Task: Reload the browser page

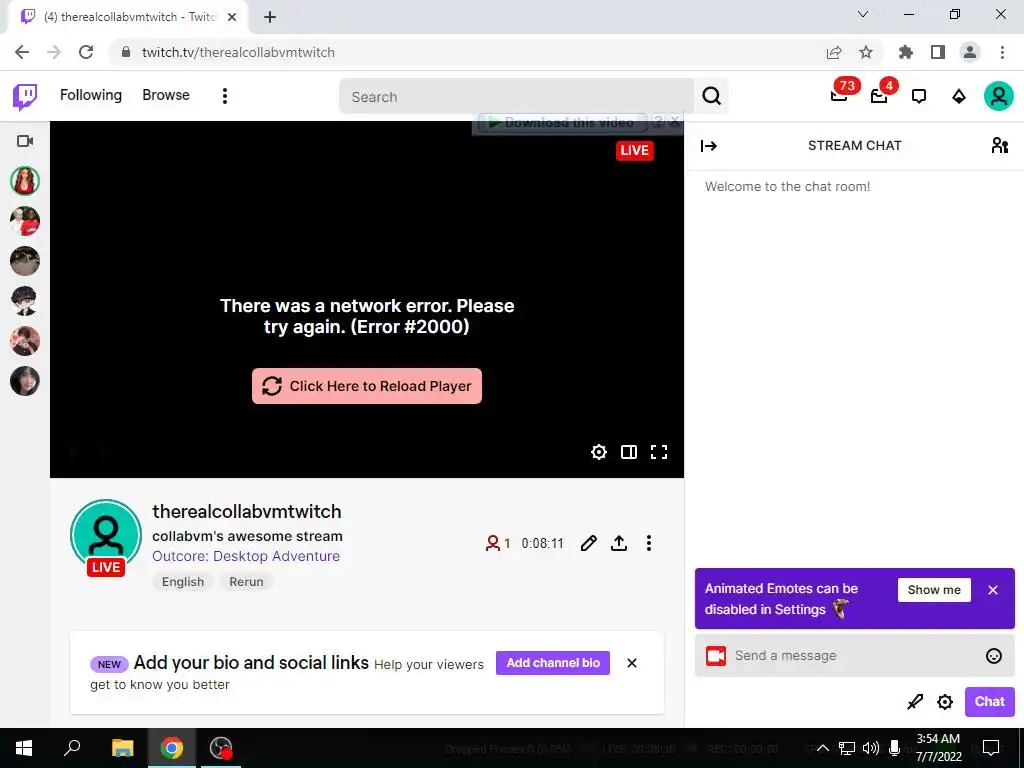Action: pos(86,52)
